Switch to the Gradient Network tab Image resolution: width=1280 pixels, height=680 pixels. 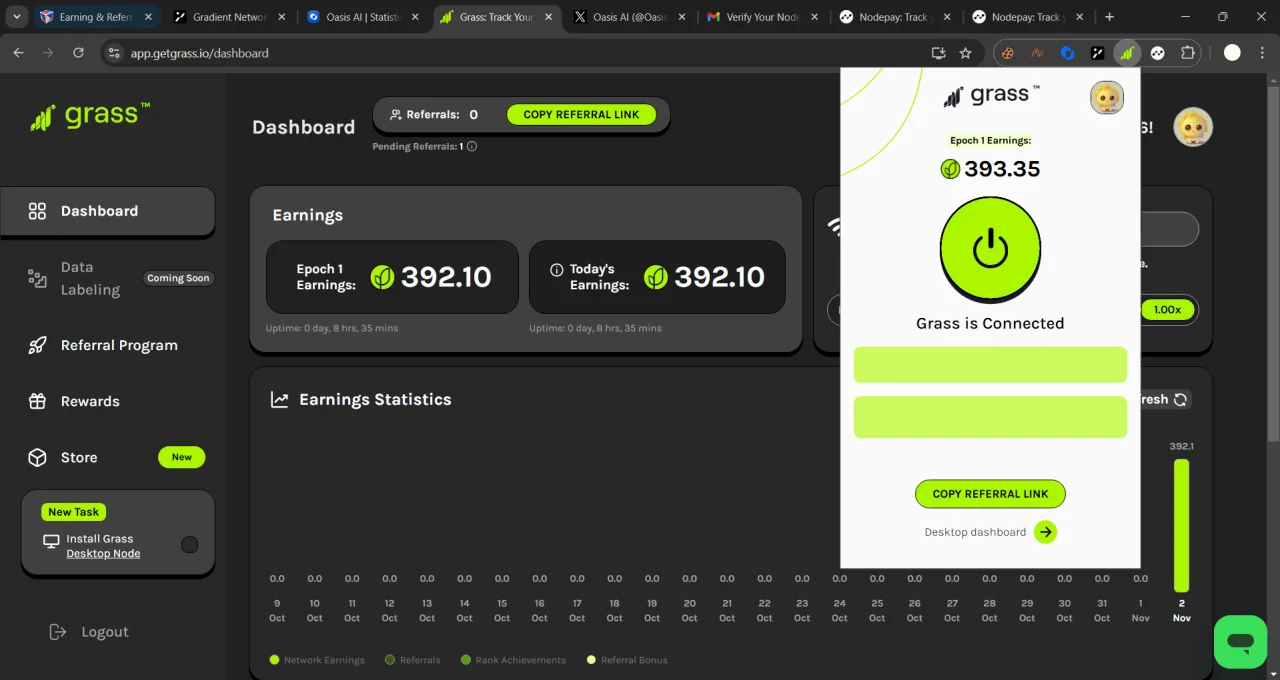tap(228, 17)
